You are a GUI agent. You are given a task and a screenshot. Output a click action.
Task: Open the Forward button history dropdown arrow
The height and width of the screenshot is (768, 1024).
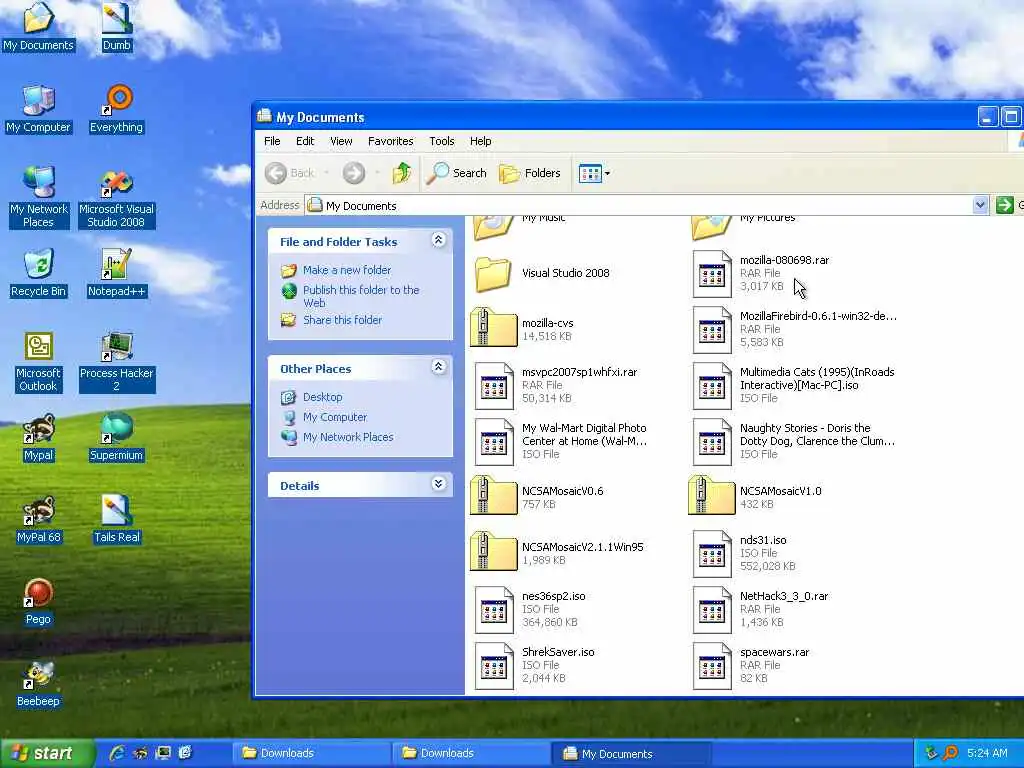point(377,173)
